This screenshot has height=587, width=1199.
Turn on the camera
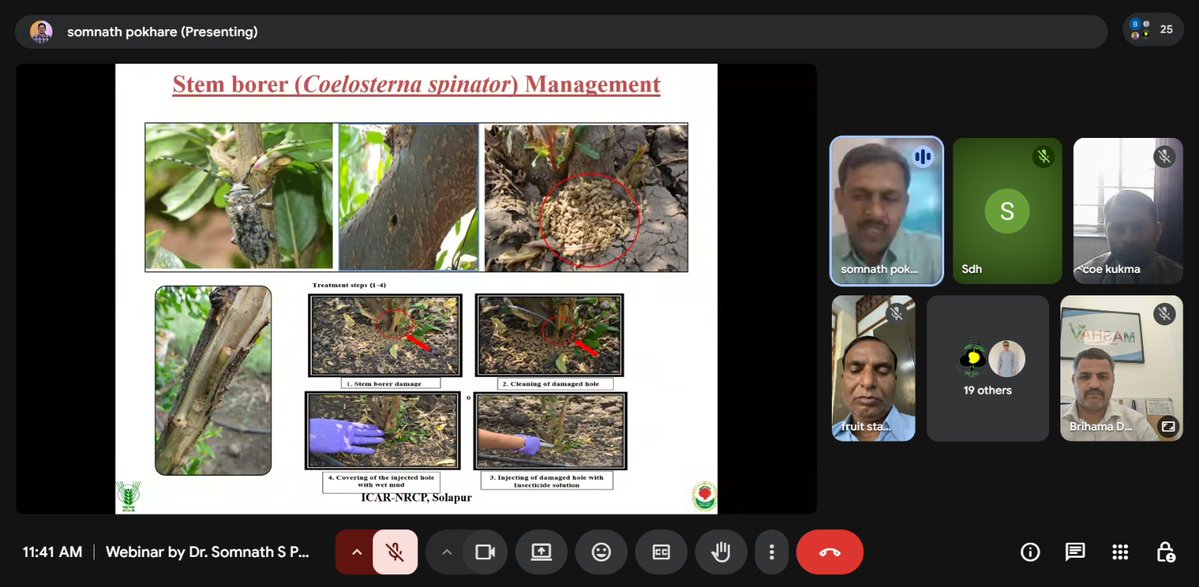[x=486, y=552]
